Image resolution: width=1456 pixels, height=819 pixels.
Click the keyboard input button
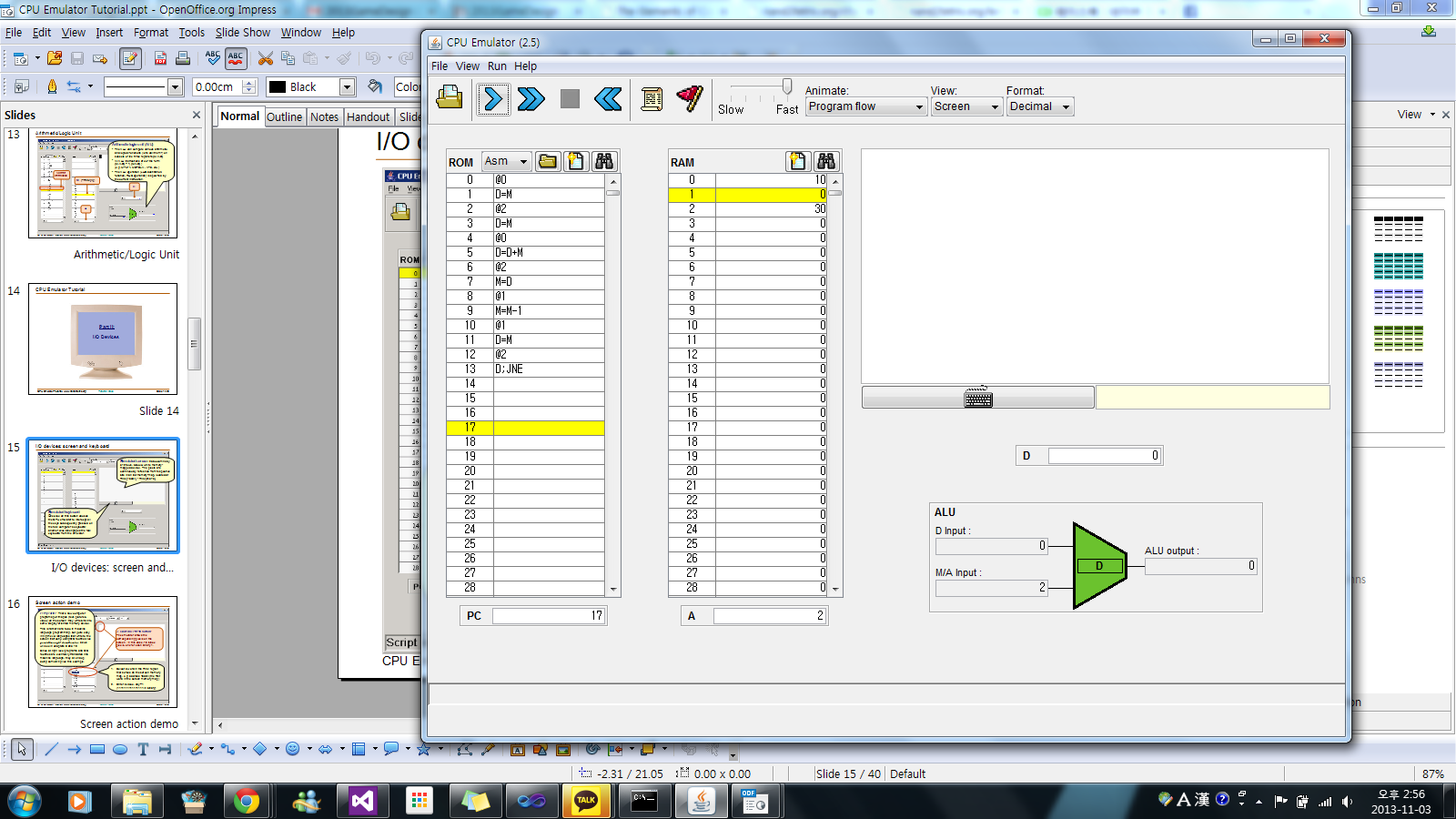(978, 398)
